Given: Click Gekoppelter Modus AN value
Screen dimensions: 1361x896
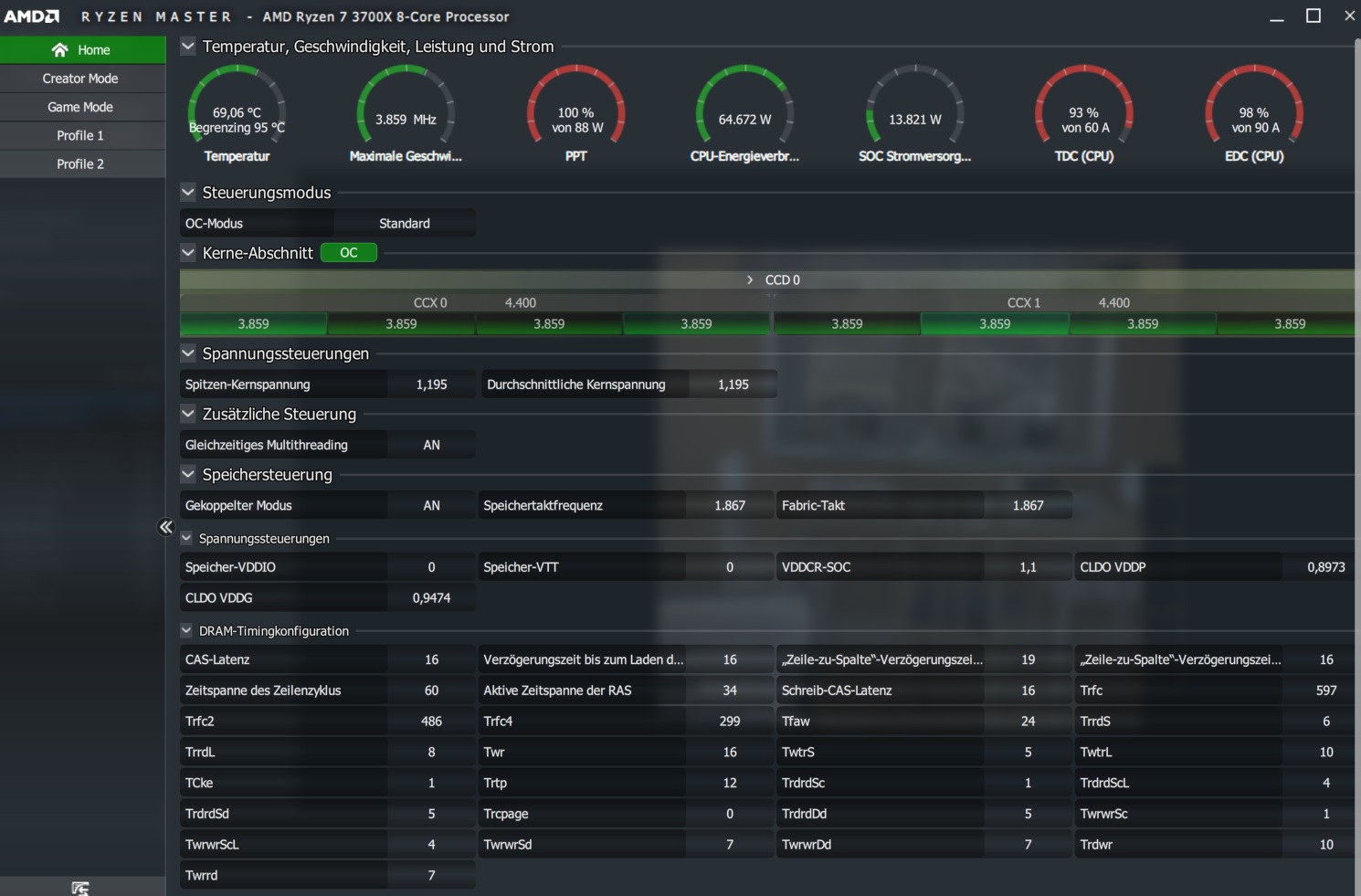Looking at the screenshot, I should pyautogui.click(x=431, y=505).
